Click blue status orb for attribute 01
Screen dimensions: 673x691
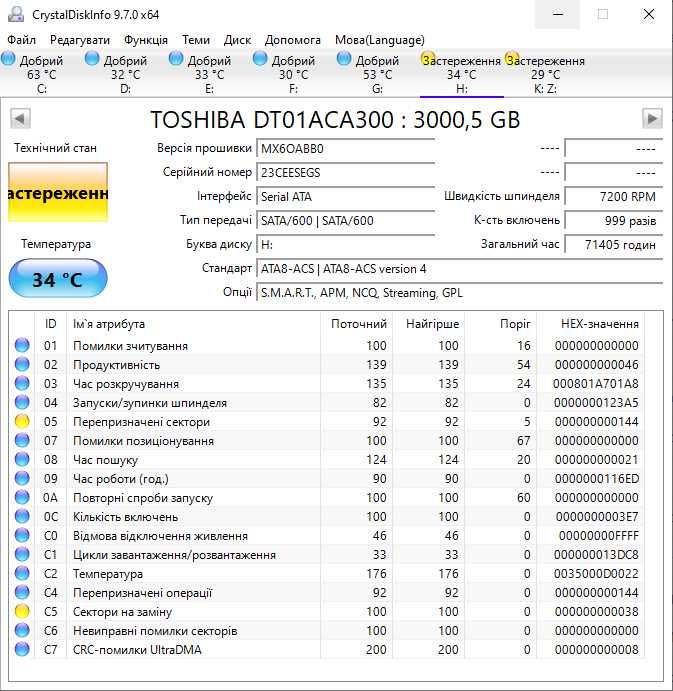click(22, 345)
